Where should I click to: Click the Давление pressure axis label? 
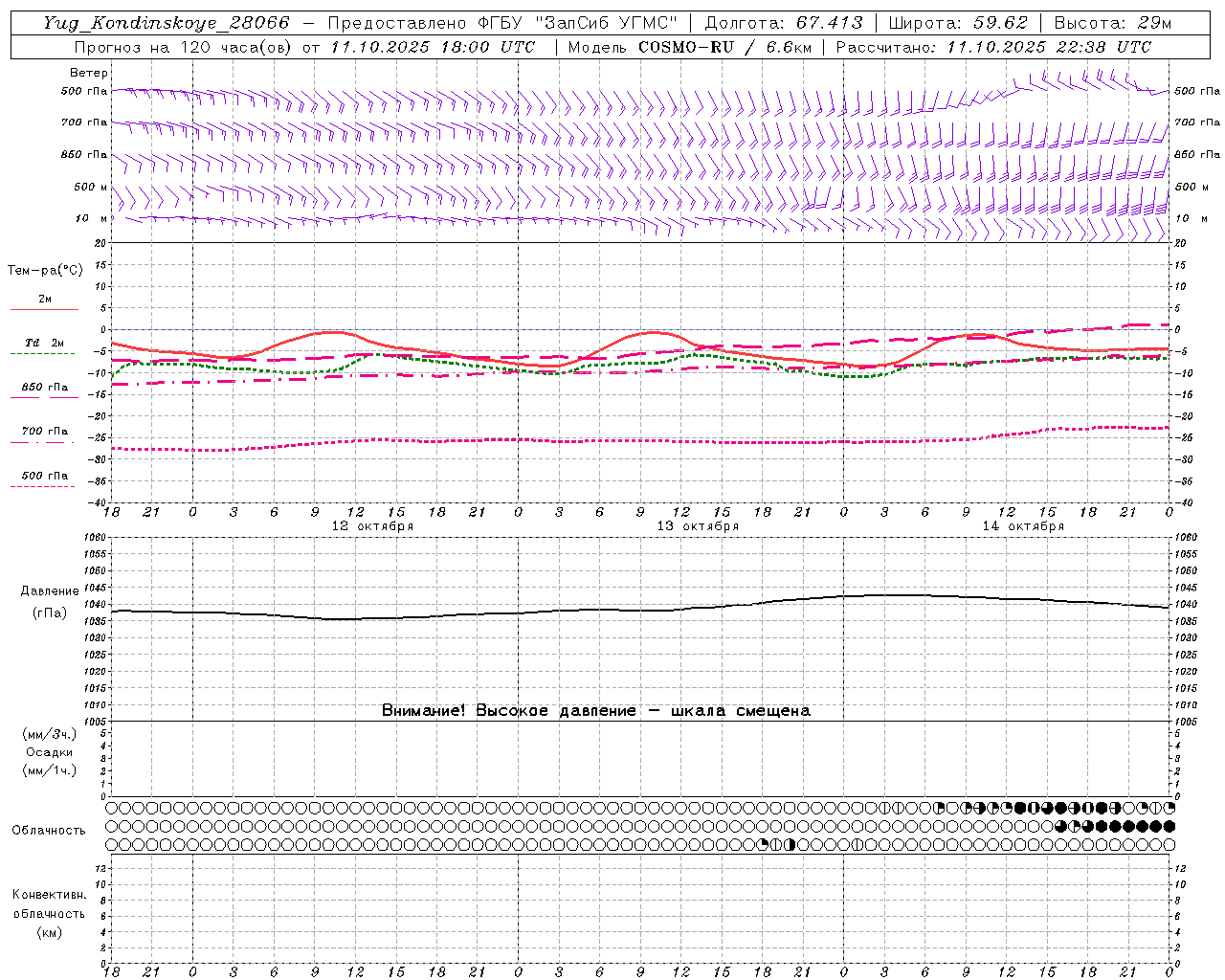(x=50, y=591)
